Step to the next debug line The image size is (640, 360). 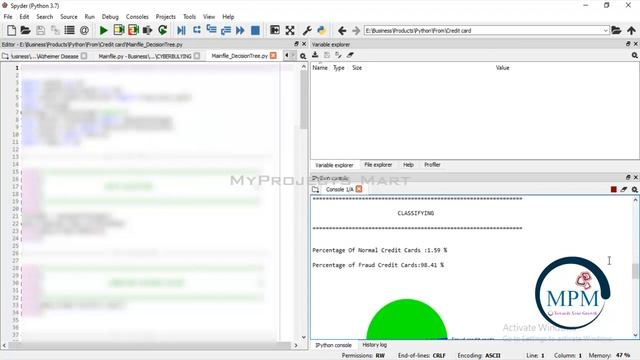tap(196, 30)
